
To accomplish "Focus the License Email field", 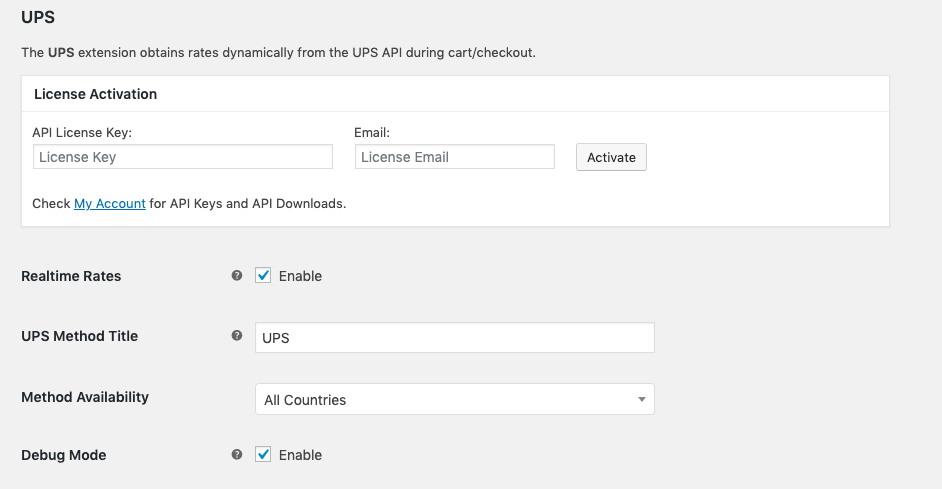I will pos(455,156).
